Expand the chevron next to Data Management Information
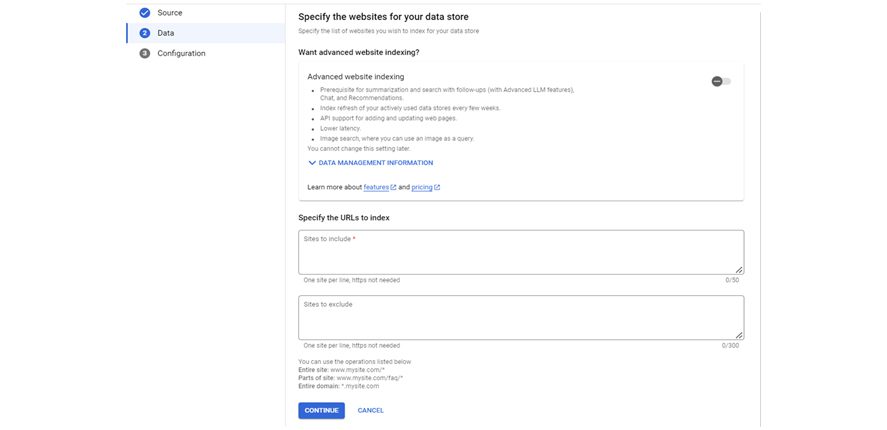This screenshot has width=887, height=430. click(311, 162)
